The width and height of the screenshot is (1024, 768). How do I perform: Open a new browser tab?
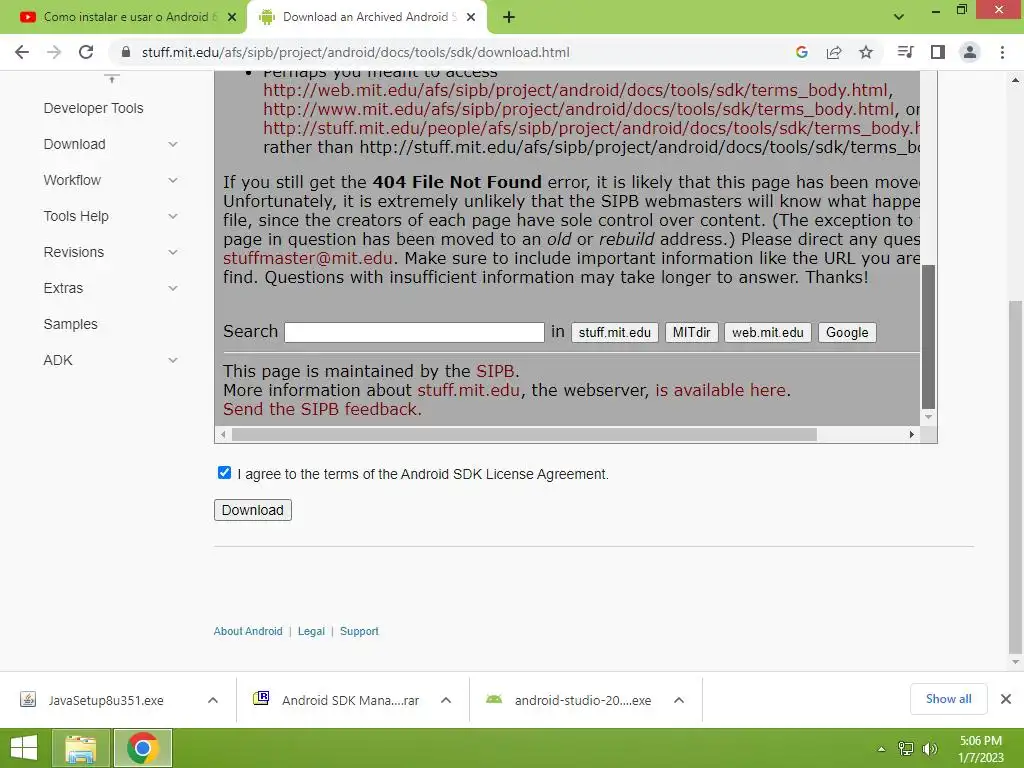point(509,17)
